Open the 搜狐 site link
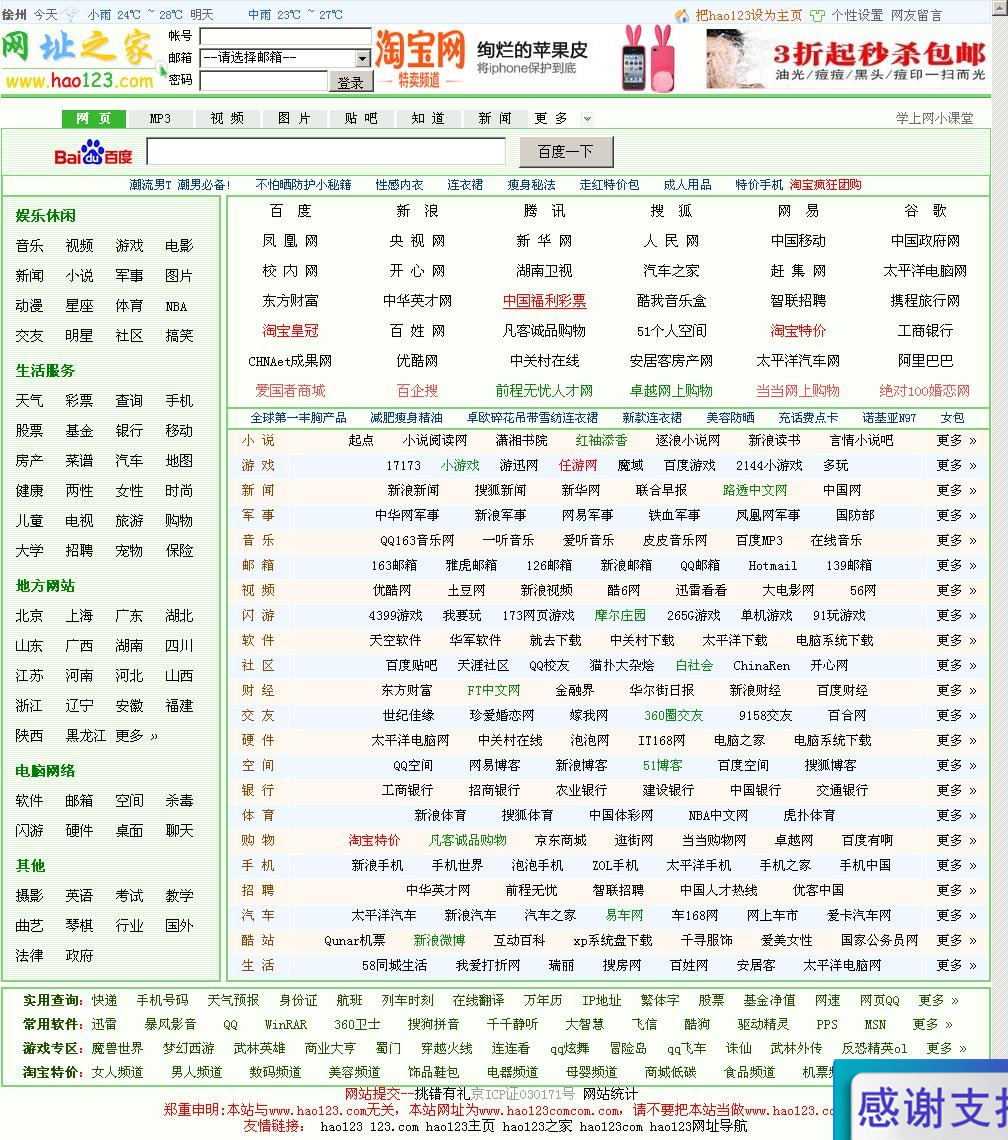 (671, 211)
